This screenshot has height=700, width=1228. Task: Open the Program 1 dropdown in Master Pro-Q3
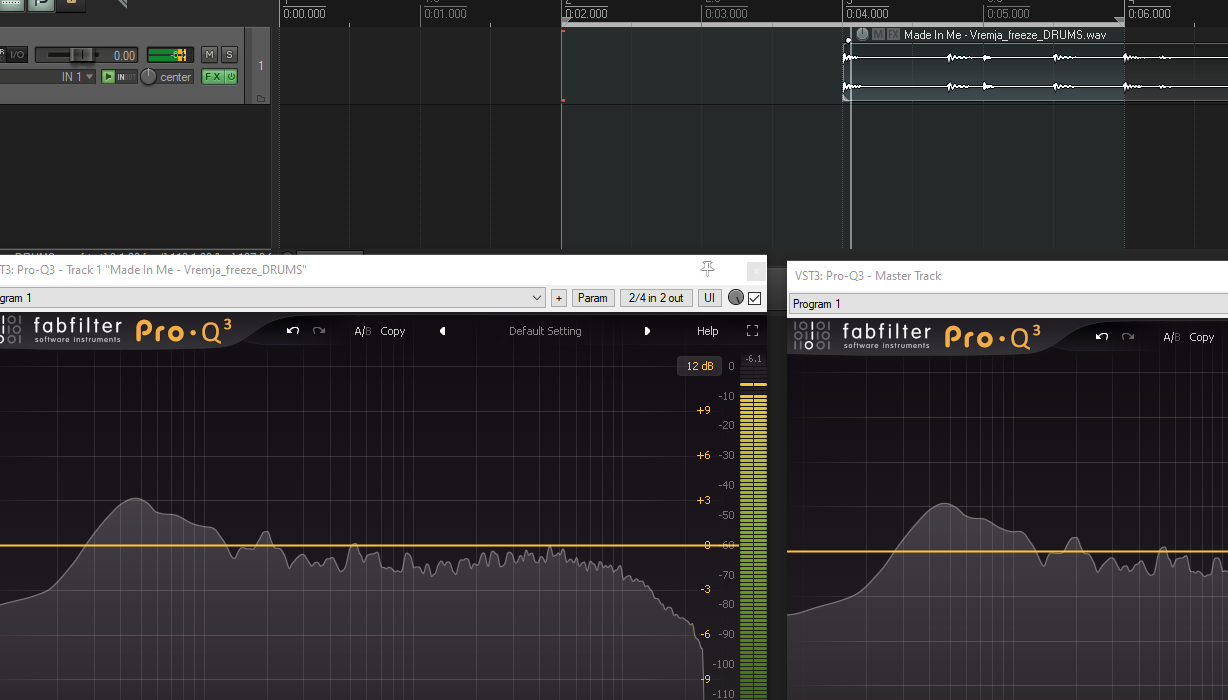(1009, 304)
